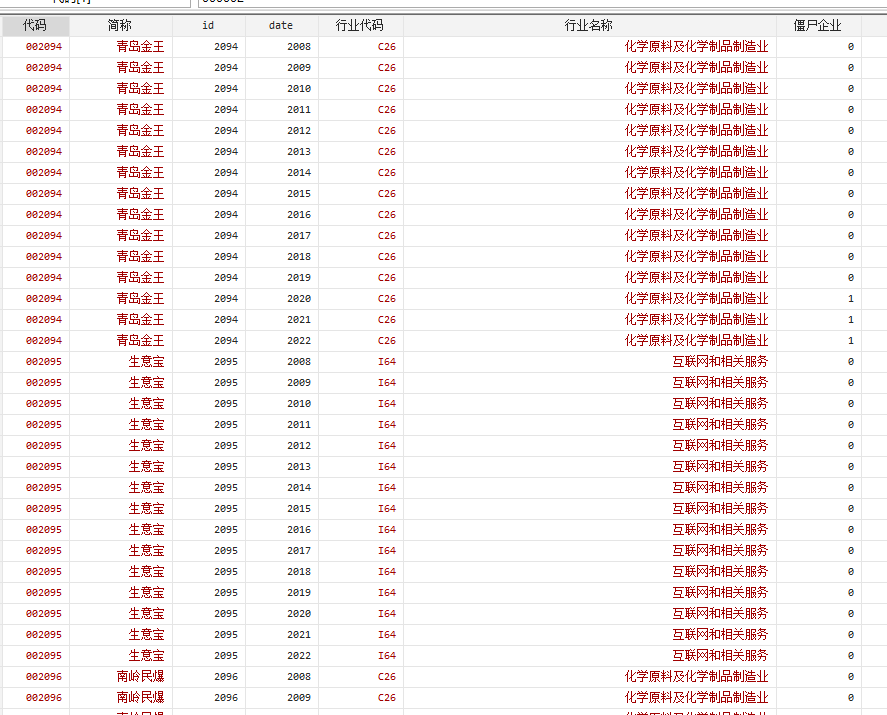Click the C26 code in 青岛金王 2008 row
887x715 pixels.
[386, 47]
